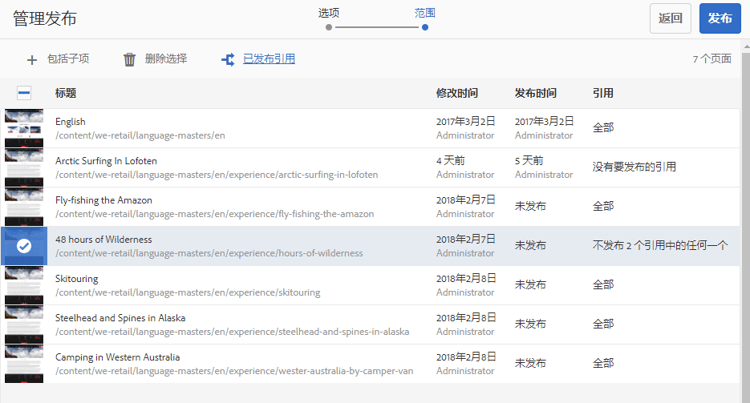Click the Skitouring title text
Viewport: 750px width, 403px height.
[x=77, y=279]
